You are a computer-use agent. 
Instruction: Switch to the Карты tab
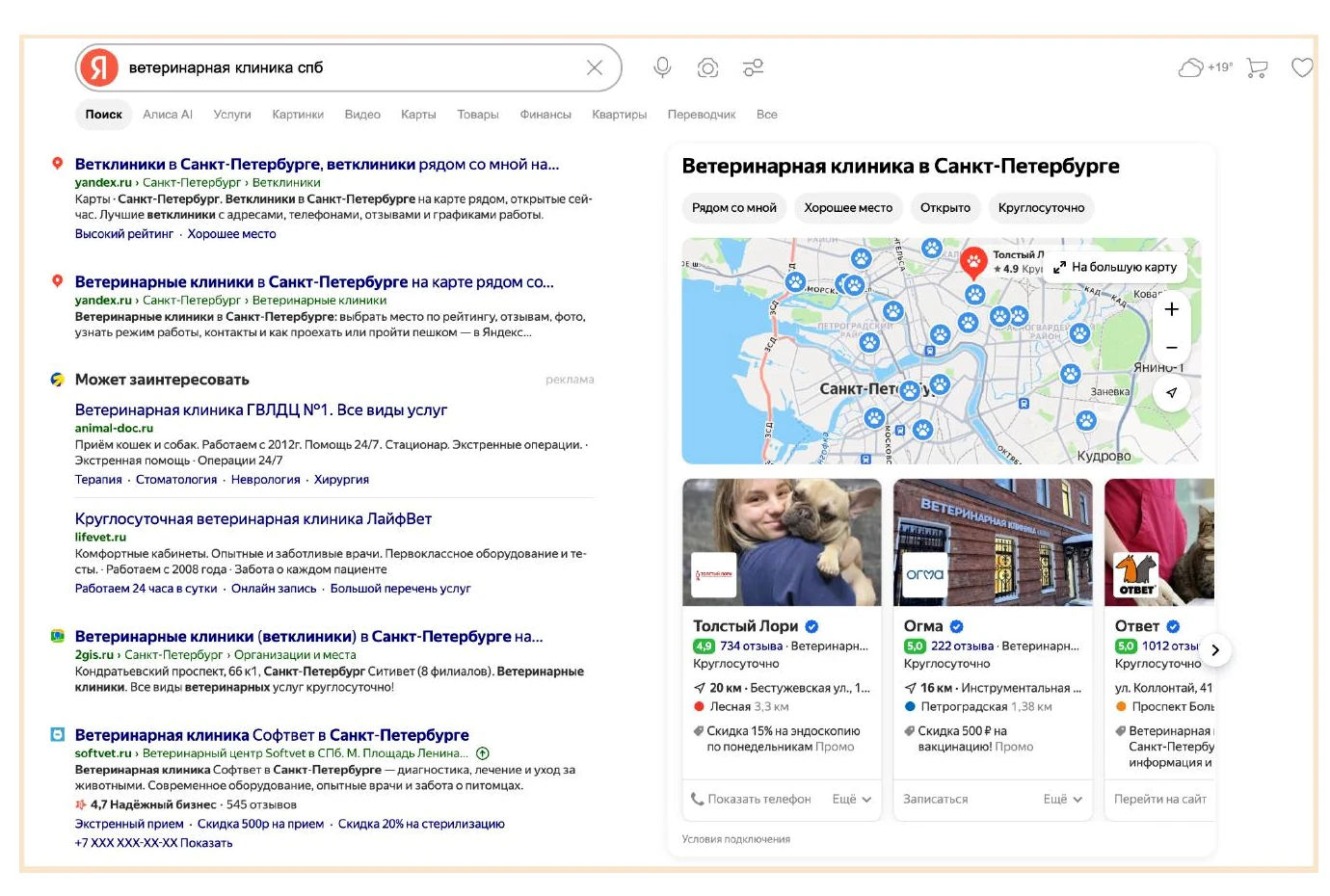pos(418,115)
